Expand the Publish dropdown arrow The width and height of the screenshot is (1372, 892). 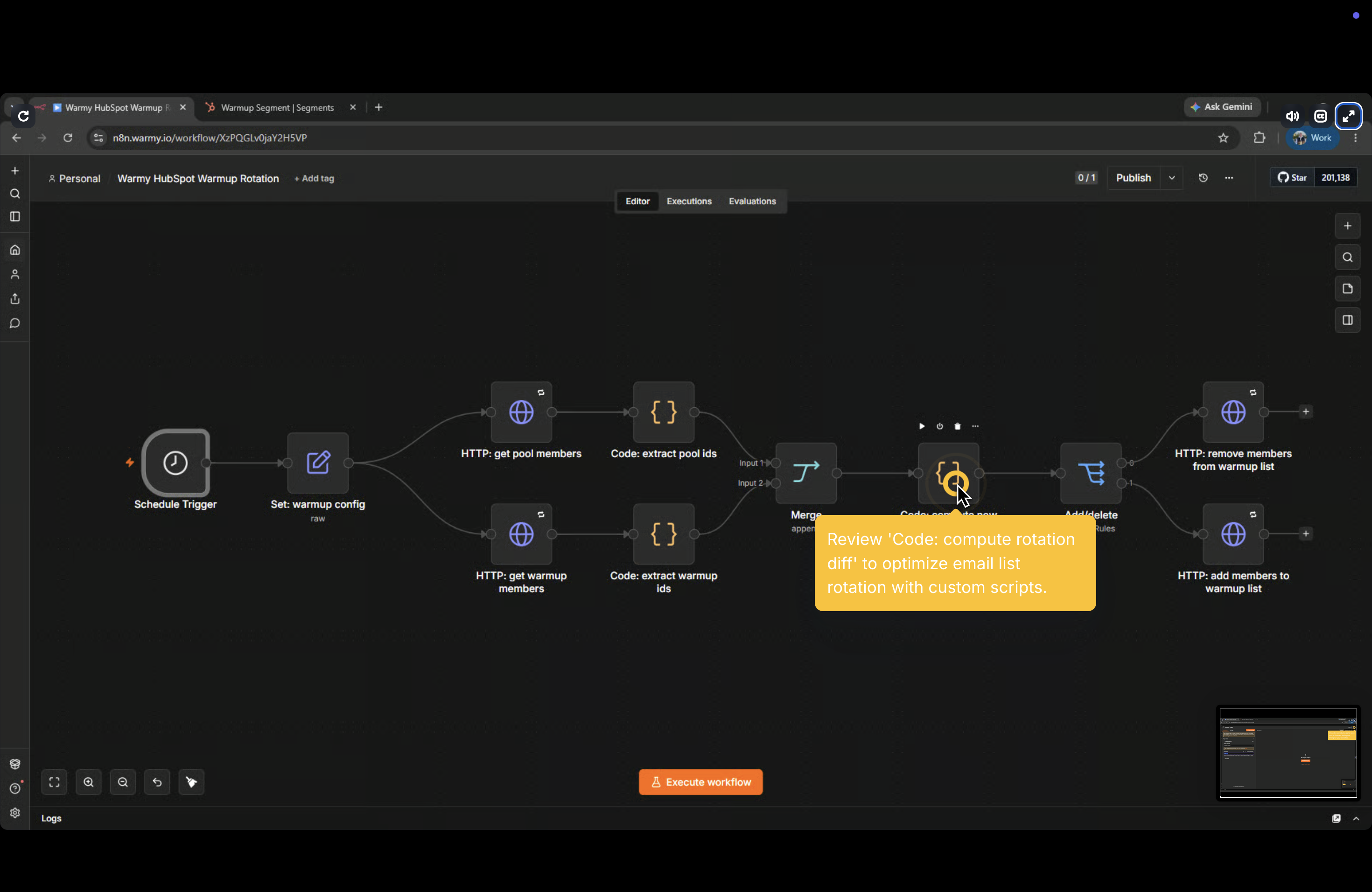pos(1172,178)
